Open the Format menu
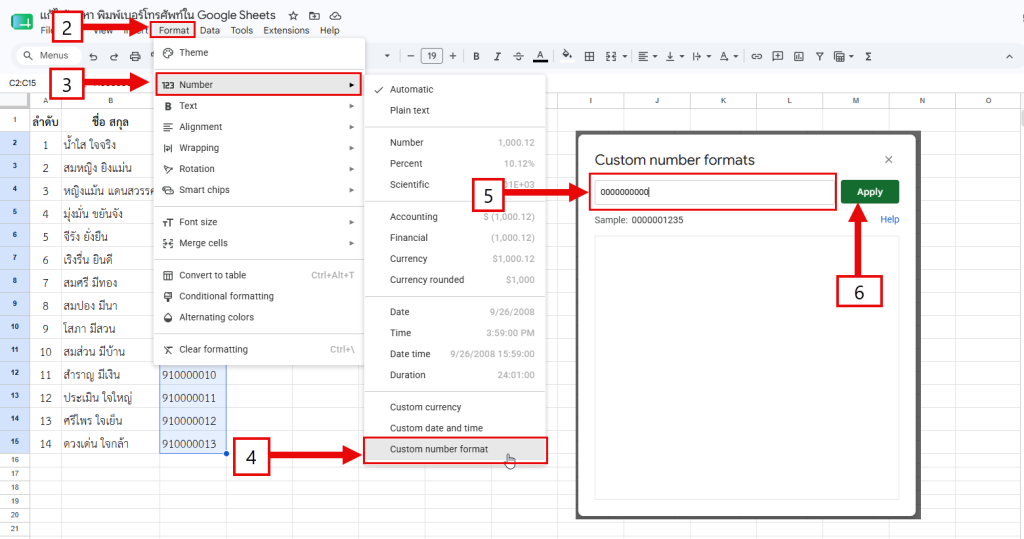This screenshot has width=1024, height=539. click(174, 30)
